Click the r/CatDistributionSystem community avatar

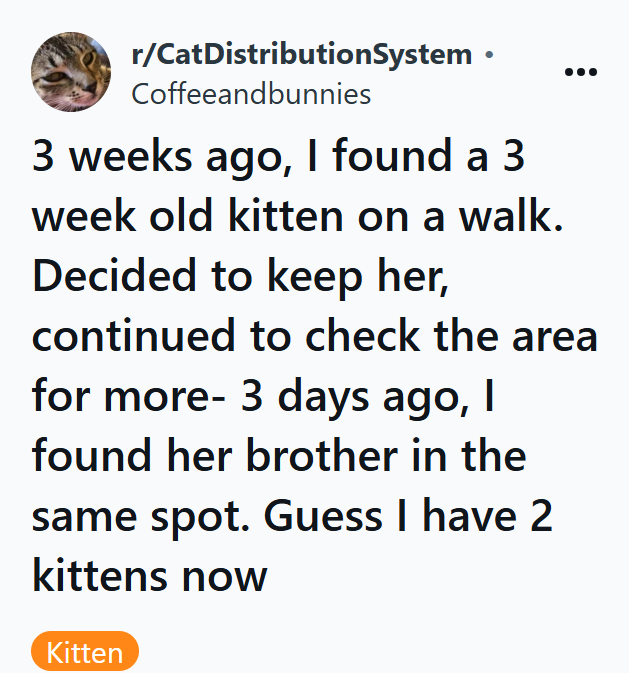[x=72, y=71]
